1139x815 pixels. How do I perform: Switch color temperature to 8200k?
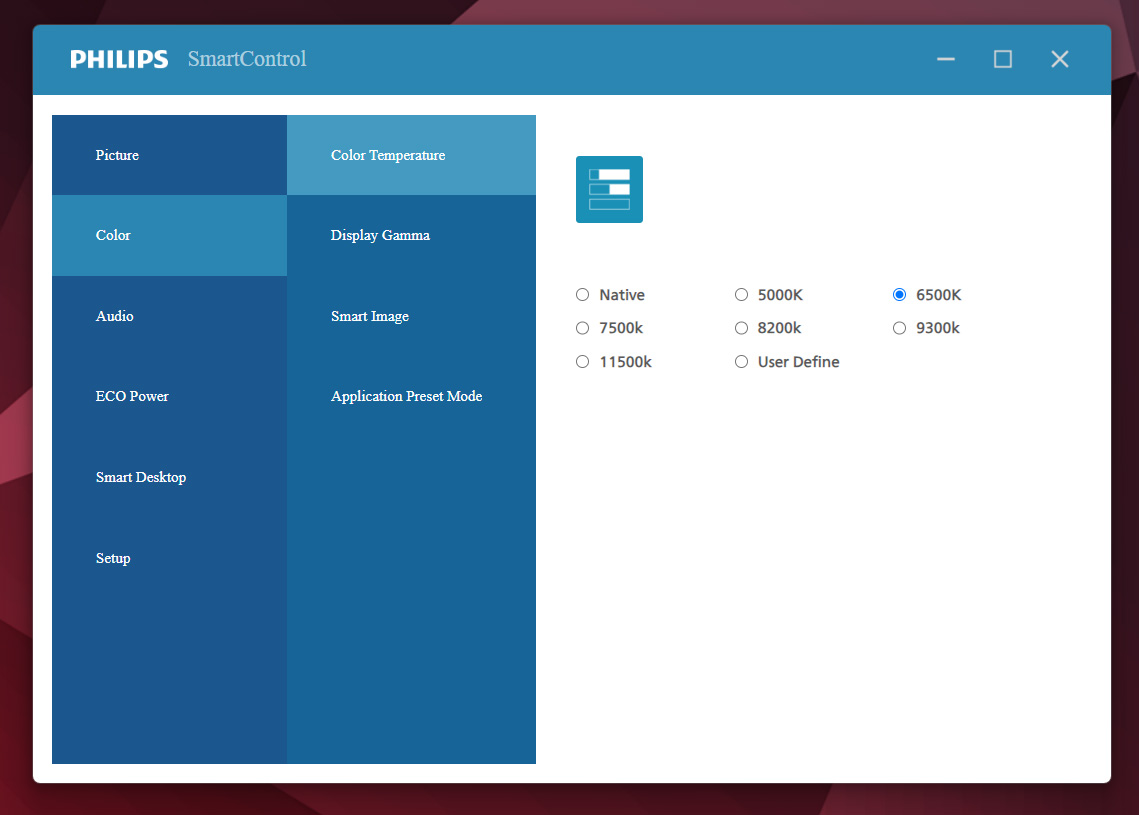(x=742, y=328)
